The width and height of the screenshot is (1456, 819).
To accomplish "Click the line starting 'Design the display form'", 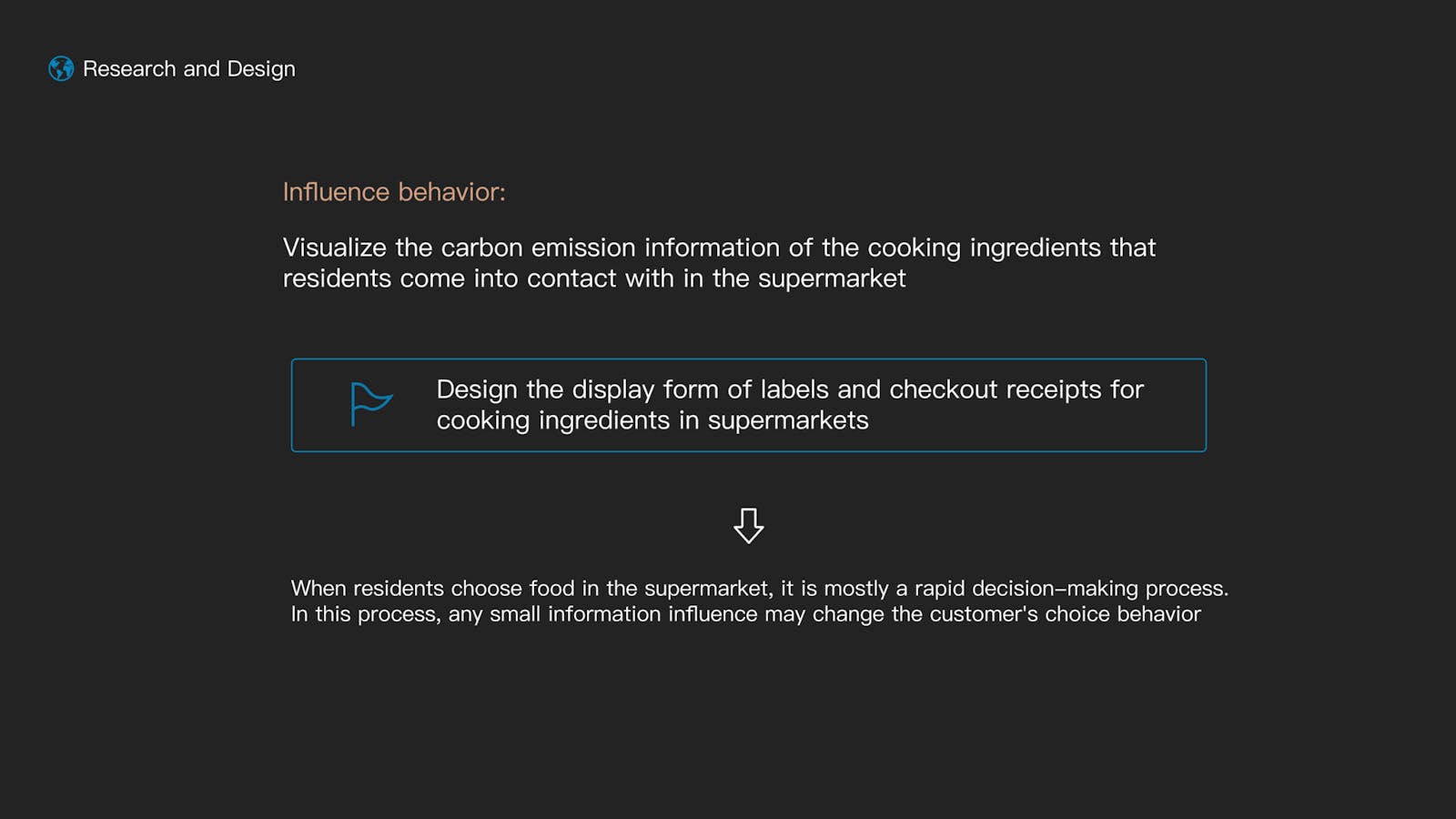I will [790, 389].
